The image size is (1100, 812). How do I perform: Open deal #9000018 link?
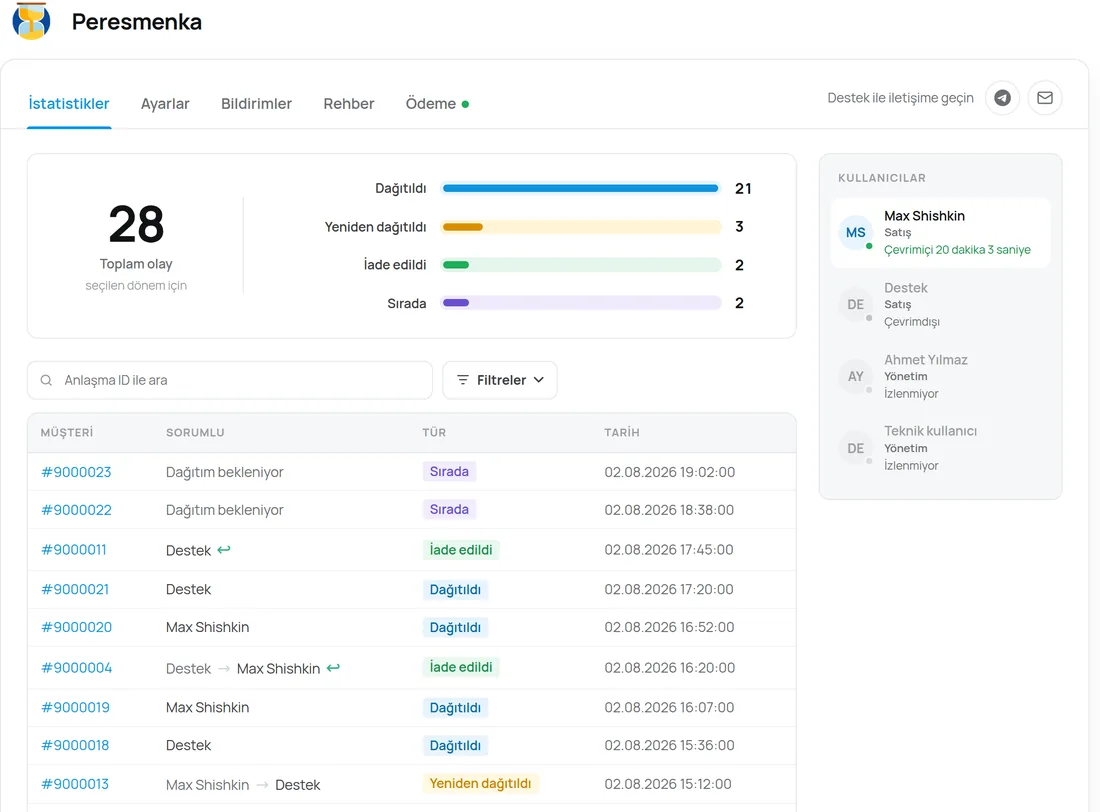tap(75, 745)
